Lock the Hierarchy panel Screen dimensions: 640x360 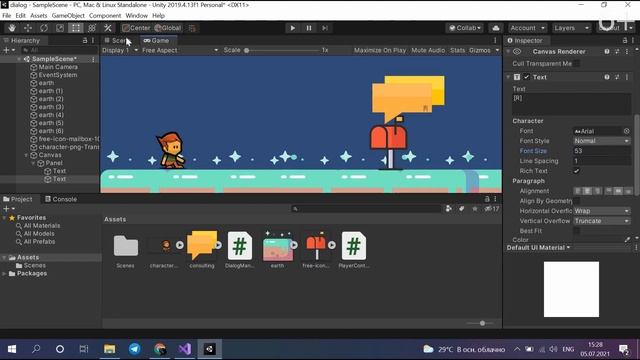tap(85, 40)
